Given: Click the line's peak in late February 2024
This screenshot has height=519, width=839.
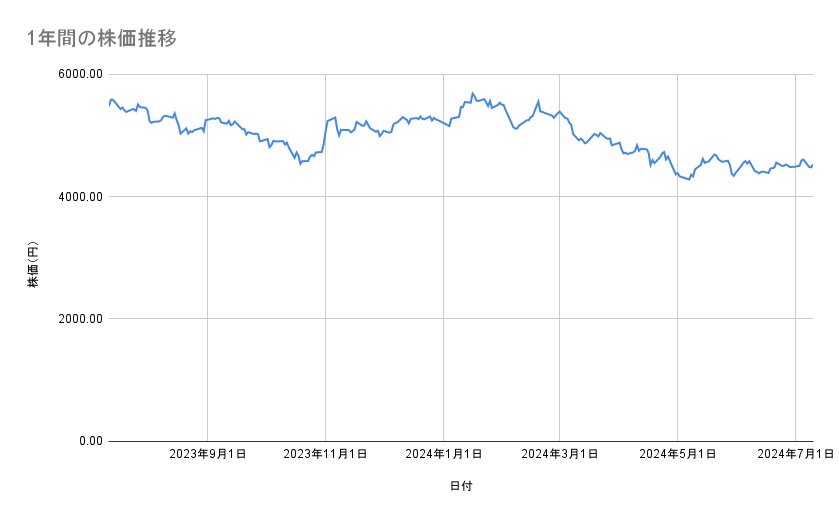Looking at the screenshot, I should coord(538,101).
